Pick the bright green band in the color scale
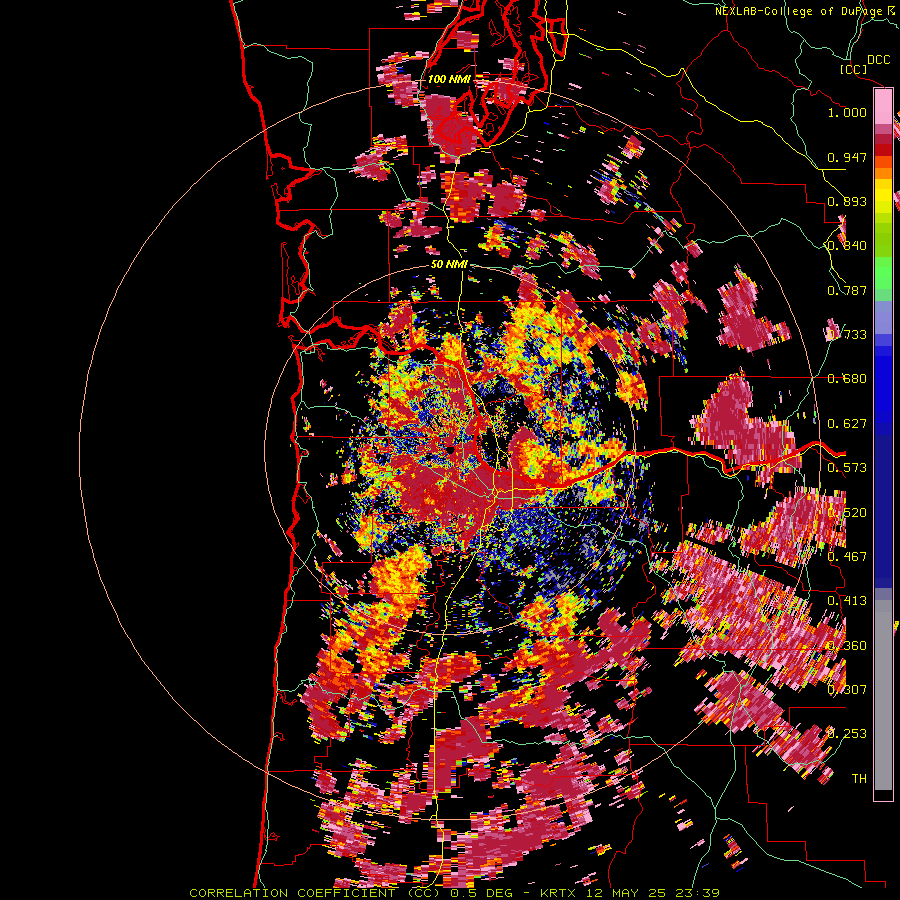 (883, 273)
